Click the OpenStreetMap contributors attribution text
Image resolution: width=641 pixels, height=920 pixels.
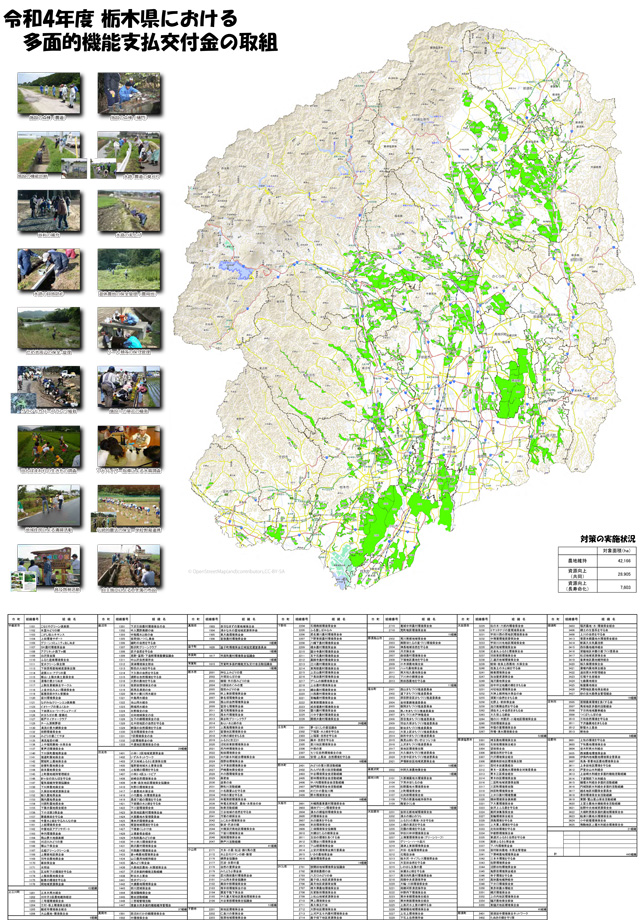237,571
